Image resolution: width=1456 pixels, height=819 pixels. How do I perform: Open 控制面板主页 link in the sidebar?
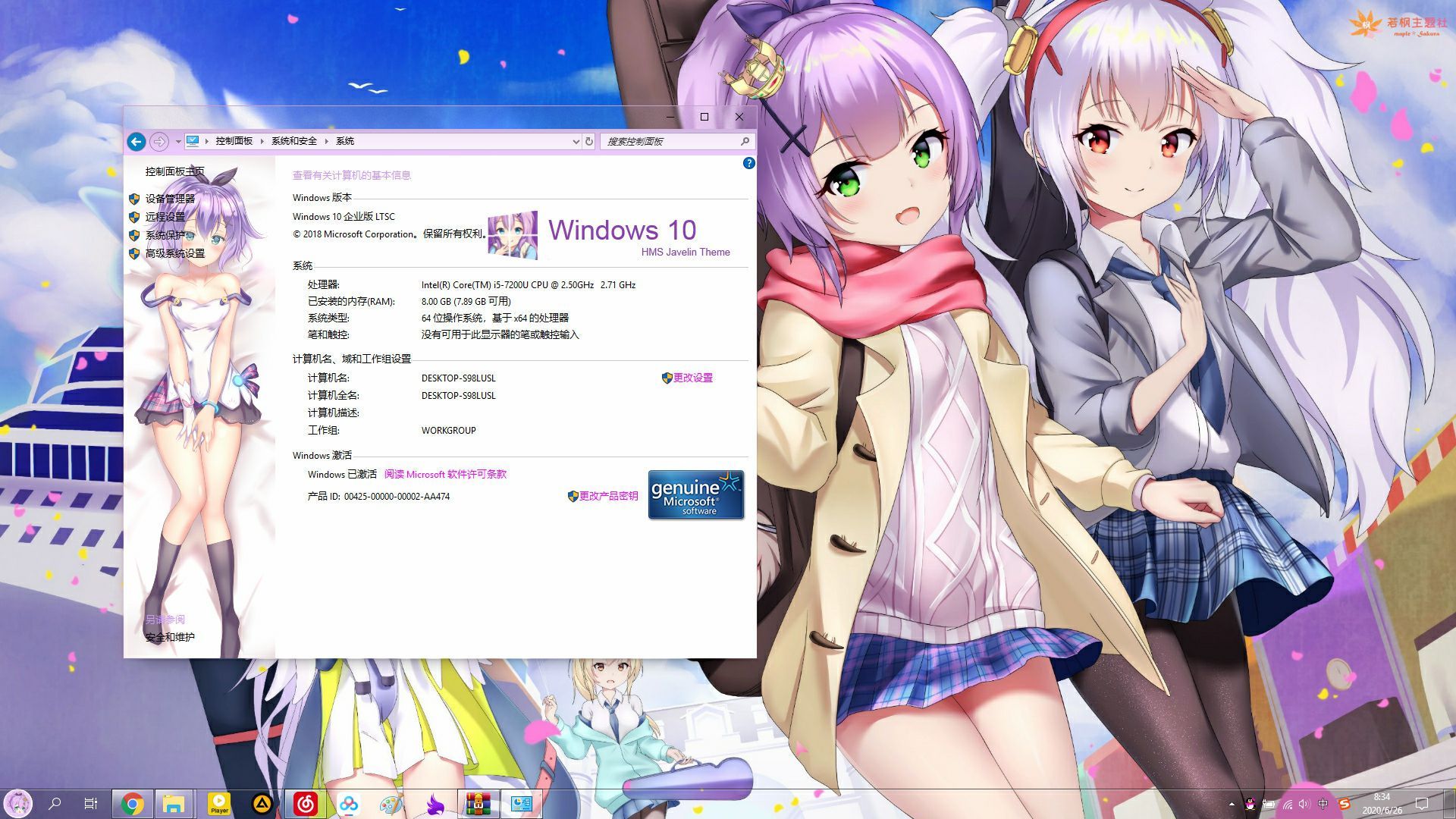click(x=174, y=171)
